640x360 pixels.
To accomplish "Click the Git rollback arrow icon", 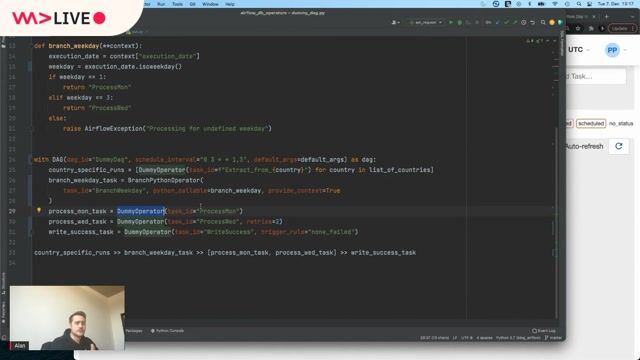I will coord(532,22).
